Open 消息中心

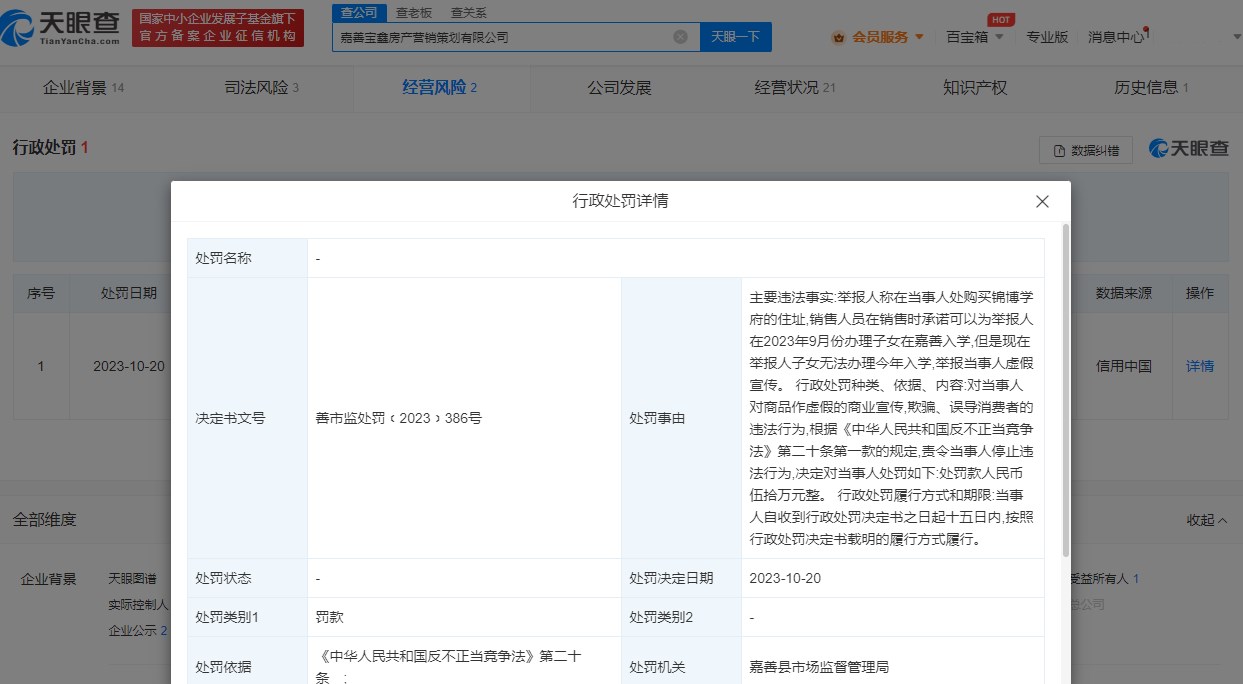1116,37
